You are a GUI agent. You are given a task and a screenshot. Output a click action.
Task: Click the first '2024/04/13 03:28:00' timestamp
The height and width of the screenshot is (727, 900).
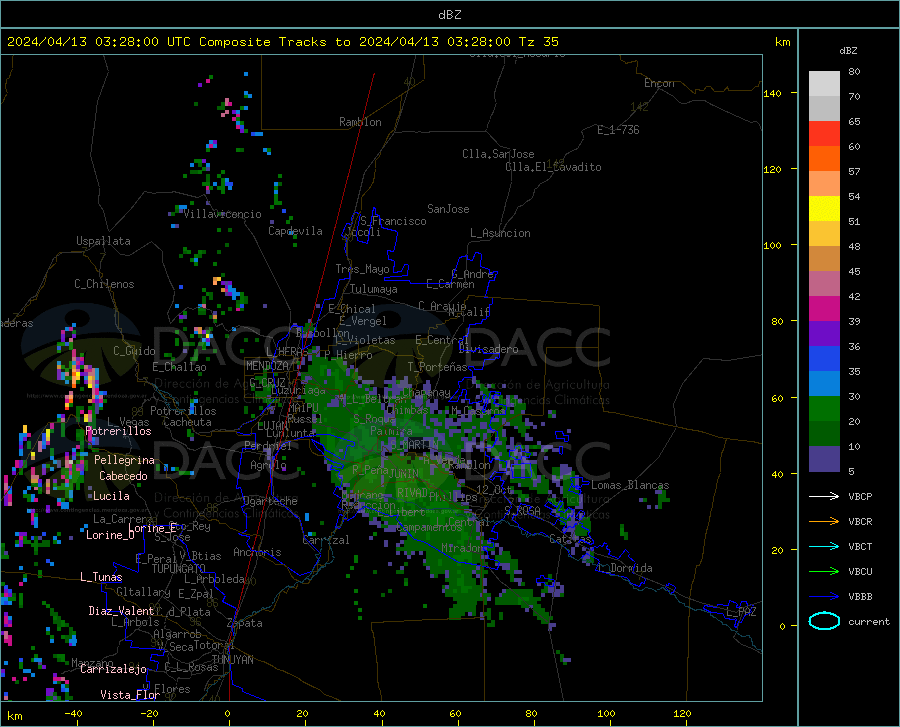[x=83, y=42]
